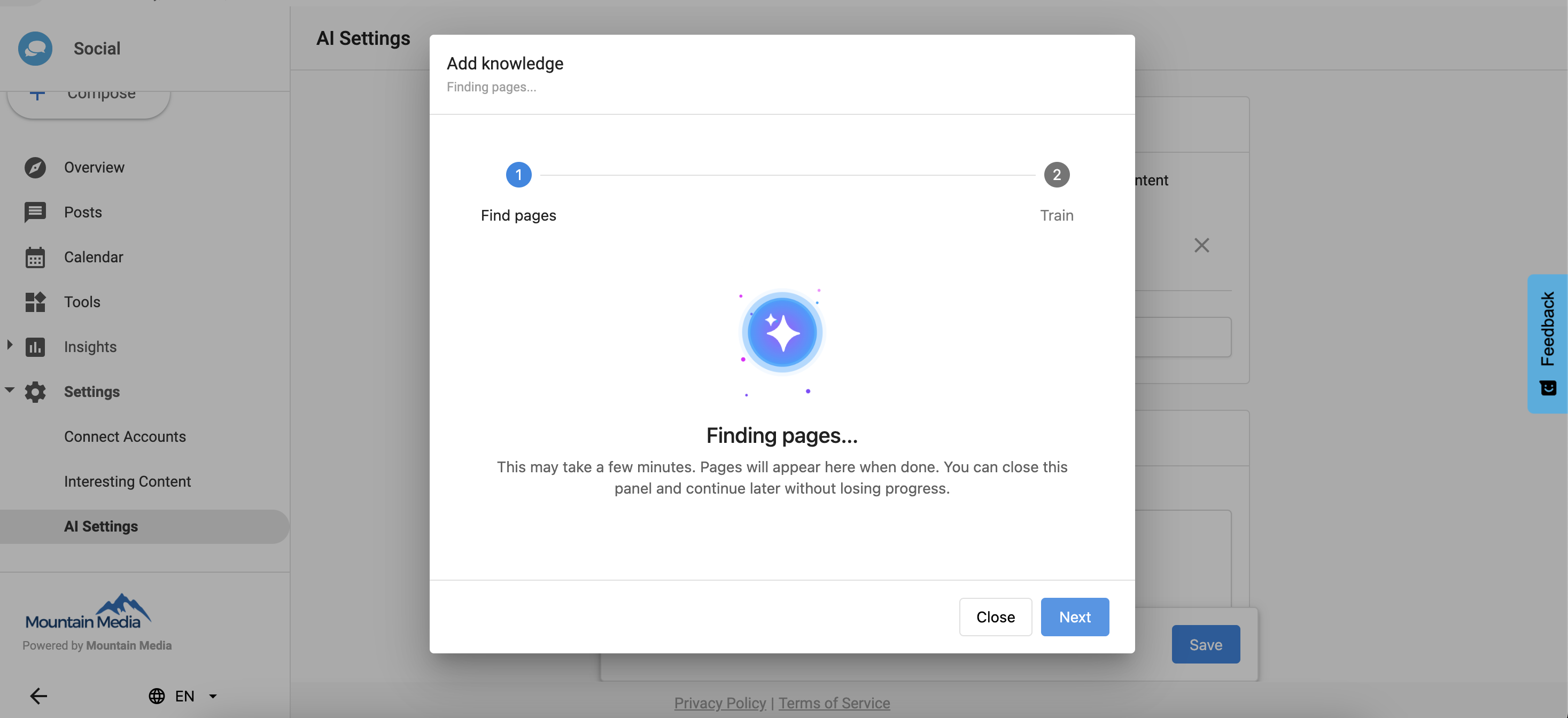This screenshot has width=1568, height=718.
Task: Open Connect Accounts settings page
Action: (125, 437)
